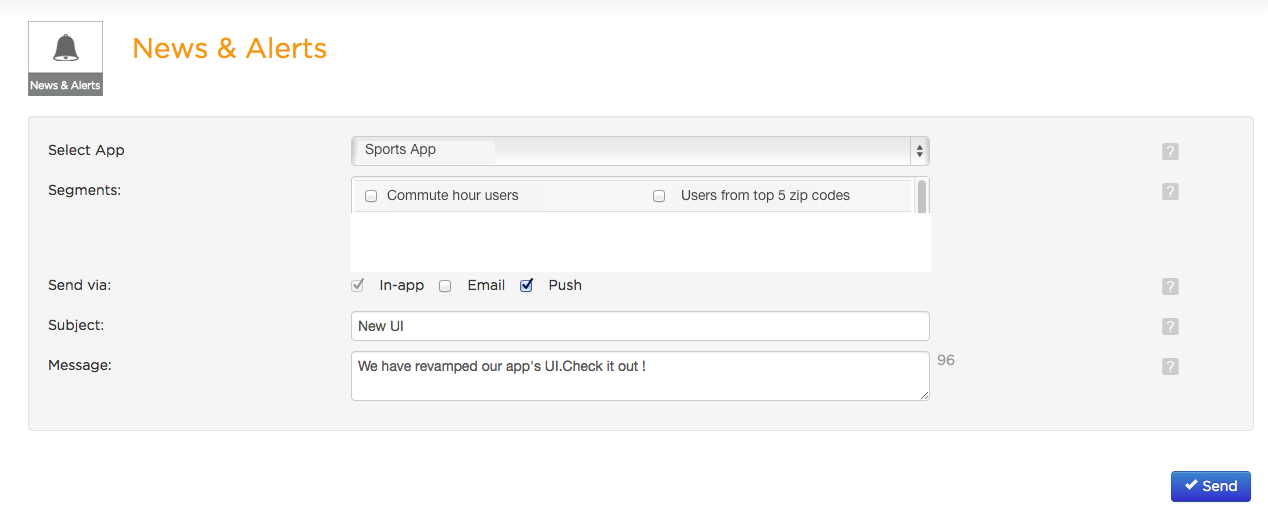Click the In-app checkbox
Viewport: 1268px width, 522px height.
[358, 286]
